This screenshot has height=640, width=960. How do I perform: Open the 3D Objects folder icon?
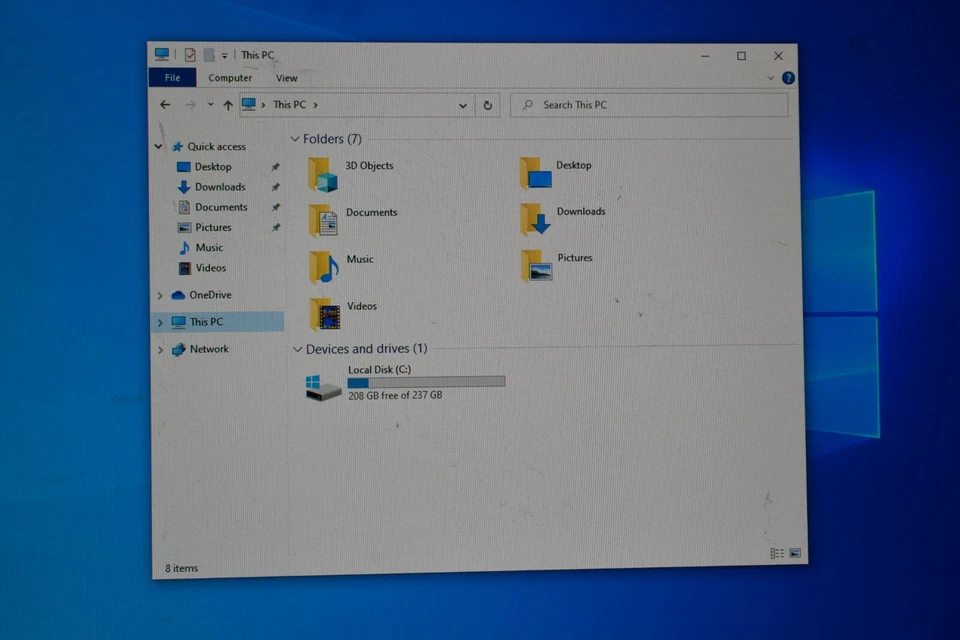point(323,175)
